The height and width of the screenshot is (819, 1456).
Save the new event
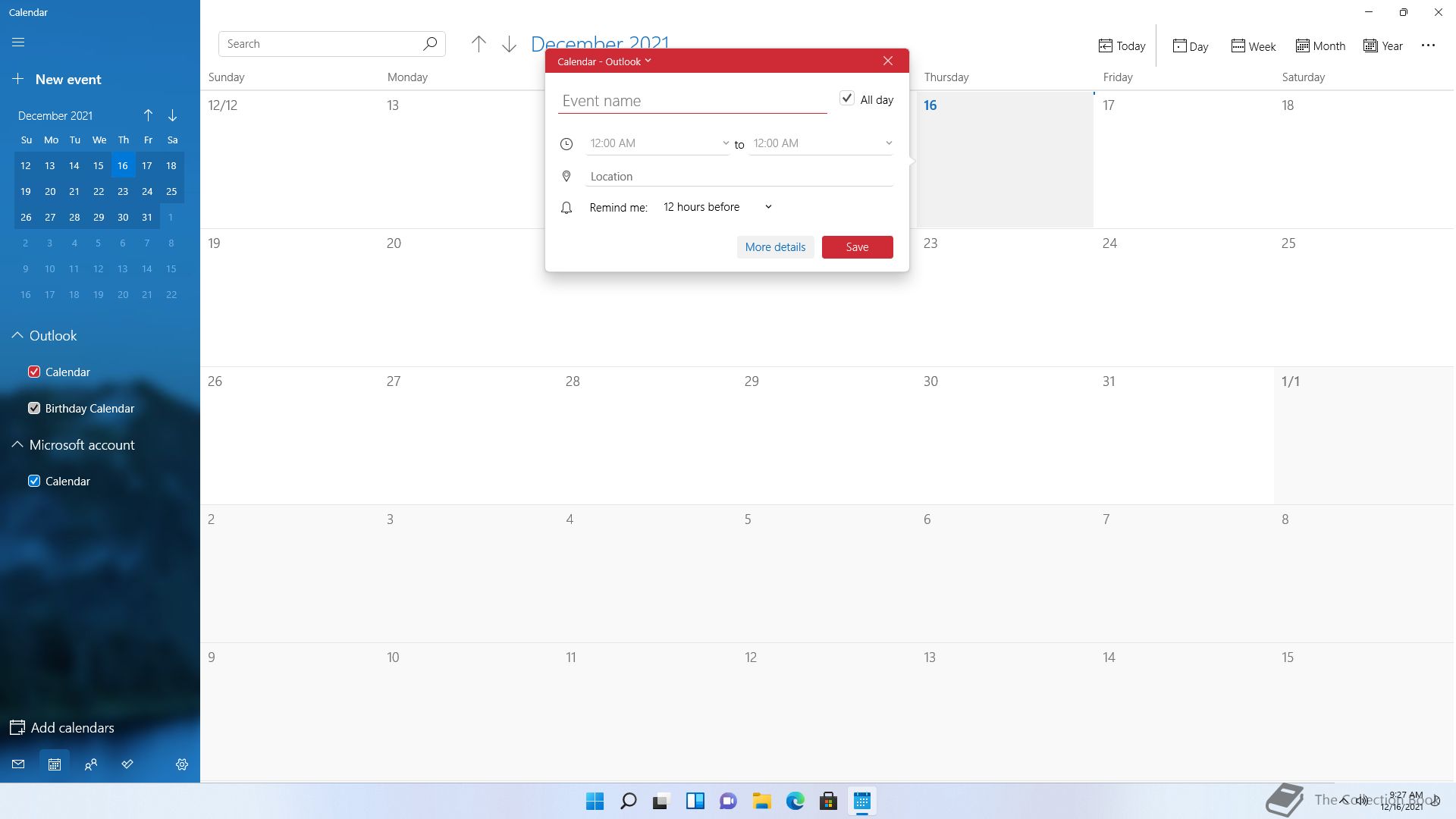tap(857, 247)
